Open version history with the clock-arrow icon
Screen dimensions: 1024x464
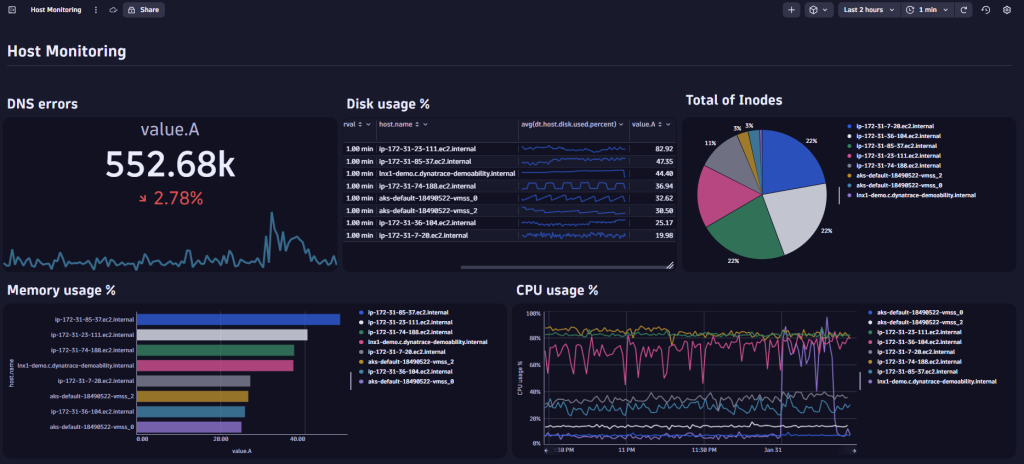(x=986, y=10)
